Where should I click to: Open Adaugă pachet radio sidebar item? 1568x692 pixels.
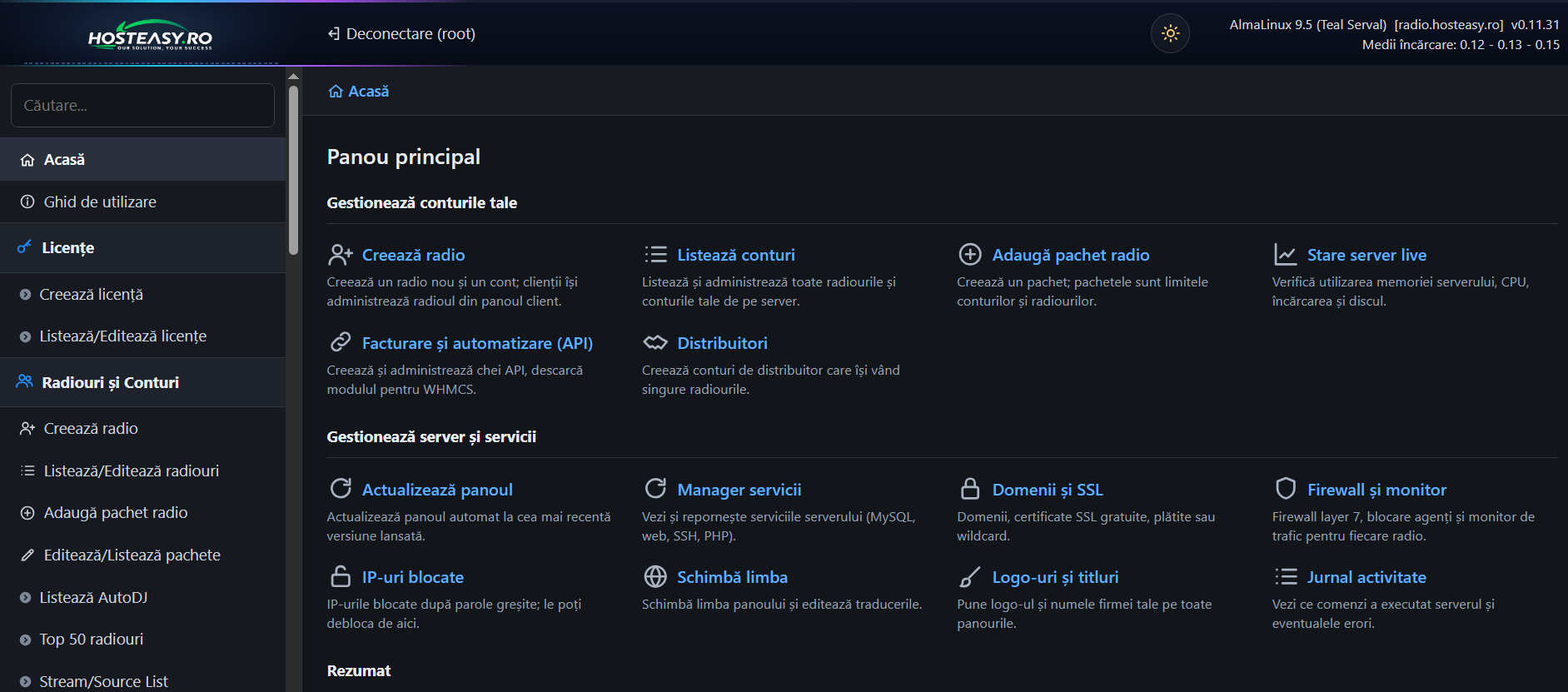pyautogui.click(x=142, y=513)
